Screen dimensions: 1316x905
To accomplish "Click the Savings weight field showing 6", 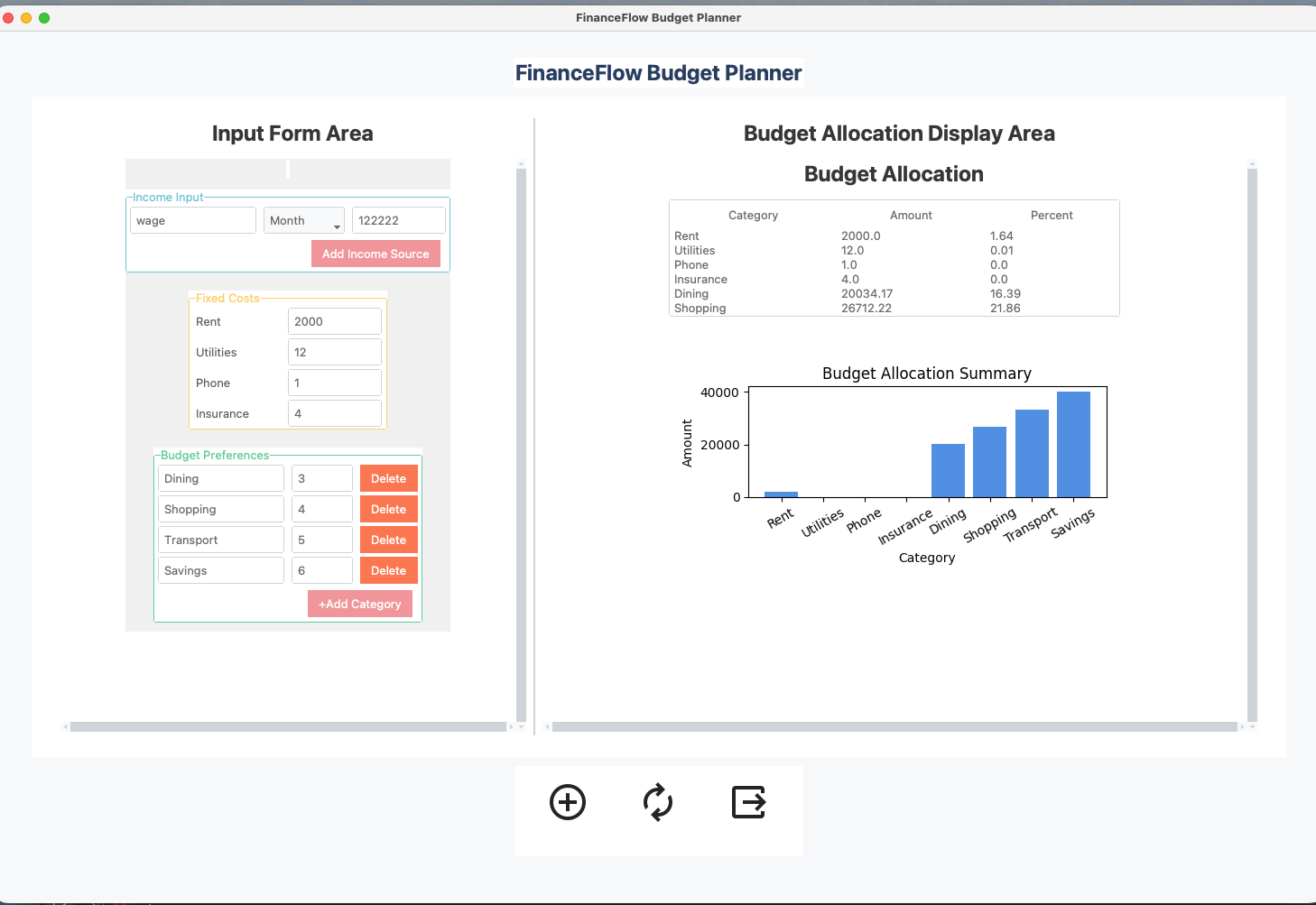I will click(x=322, y=570).
